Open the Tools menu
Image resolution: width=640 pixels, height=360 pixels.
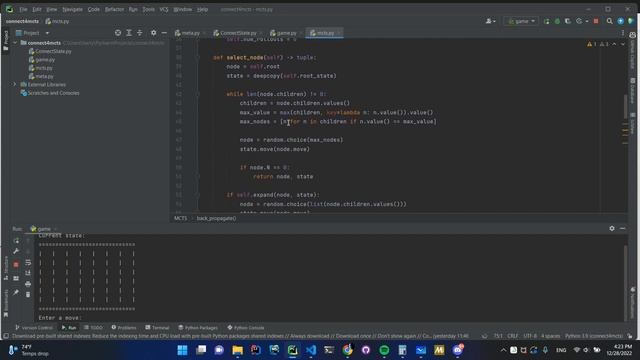148,9
